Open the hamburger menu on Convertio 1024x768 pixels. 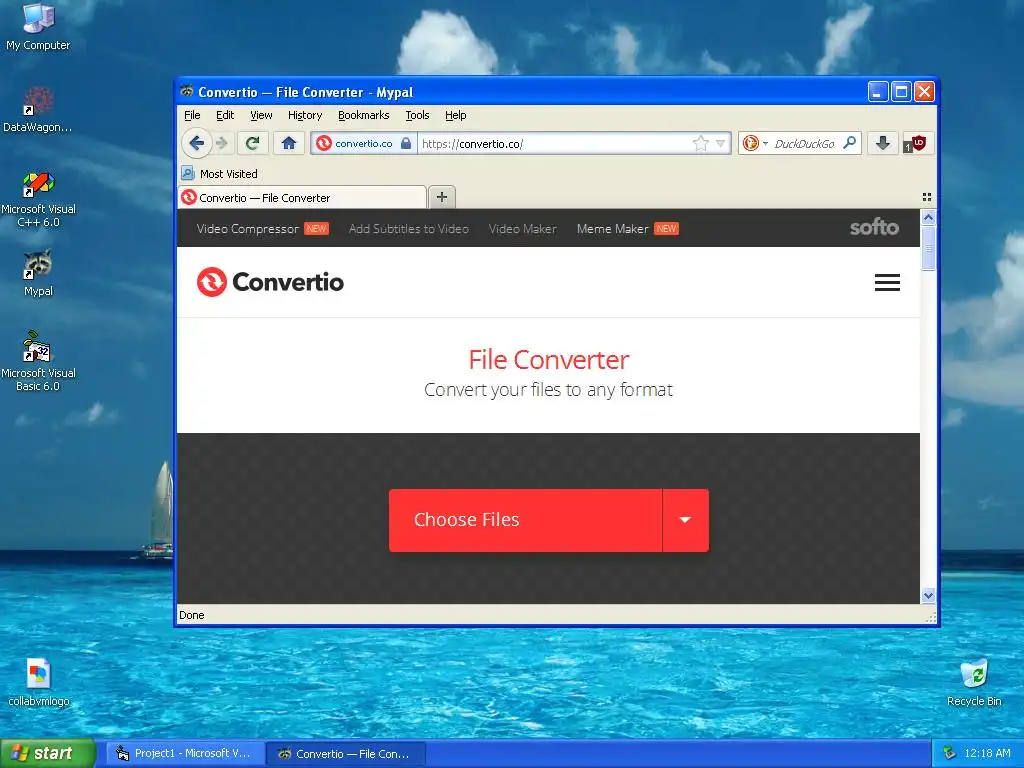coord(887,282)
